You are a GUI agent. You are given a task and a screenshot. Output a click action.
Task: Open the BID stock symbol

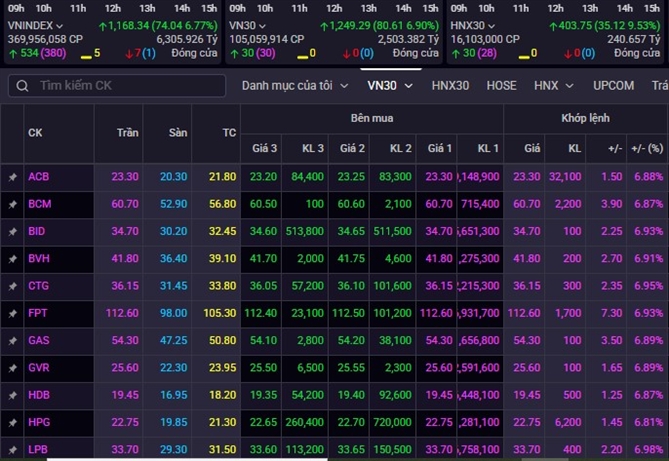[36, 231]
